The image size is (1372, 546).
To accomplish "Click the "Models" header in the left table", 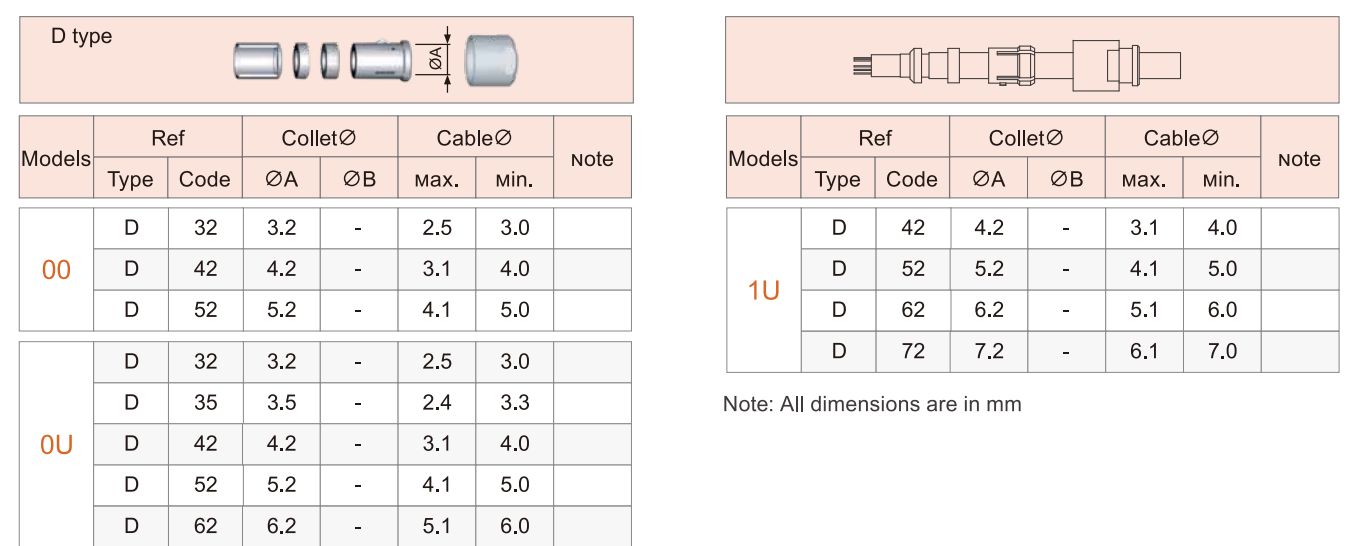I will click(56, 159).
